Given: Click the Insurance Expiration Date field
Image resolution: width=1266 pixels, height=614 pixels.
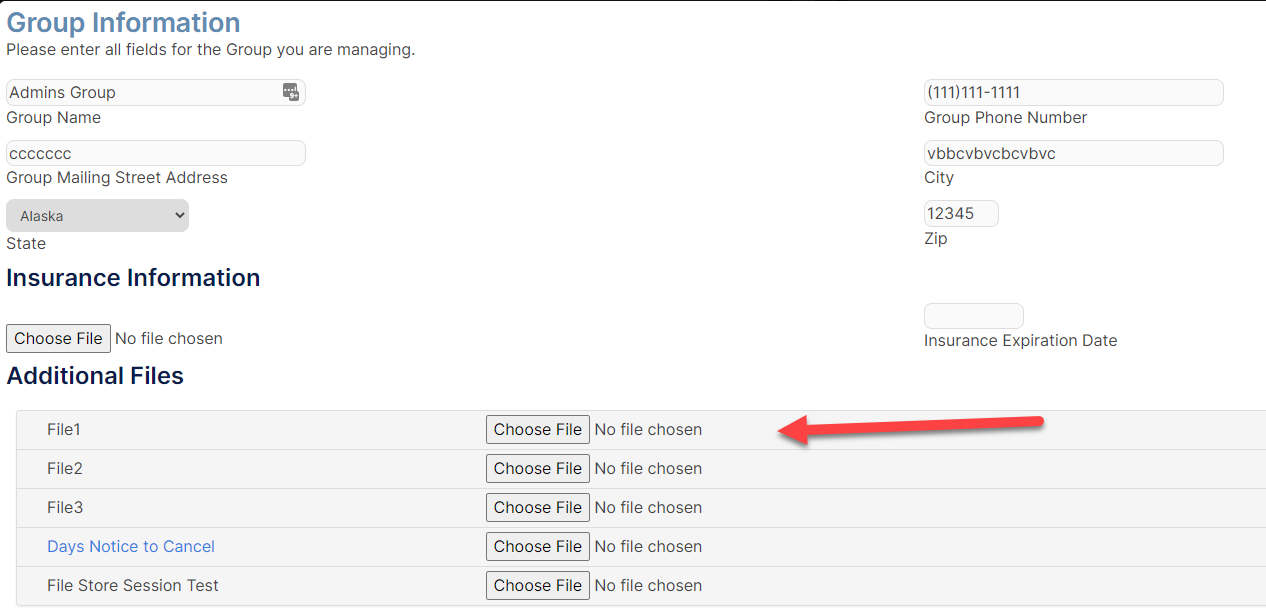Looking at the screenshot, I should [974, 316].
